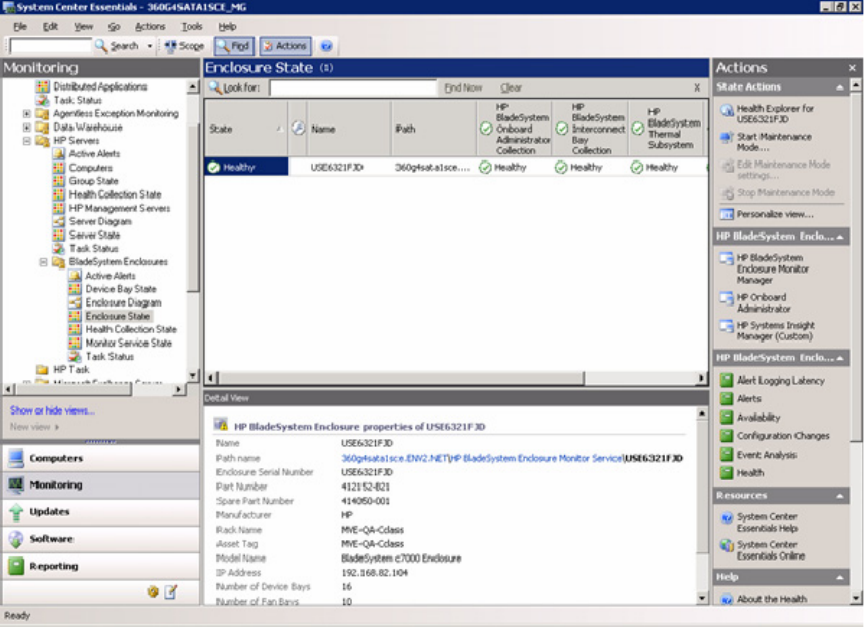Click the Show or hide views link
The image size is (864, 627).
(52, 411)
